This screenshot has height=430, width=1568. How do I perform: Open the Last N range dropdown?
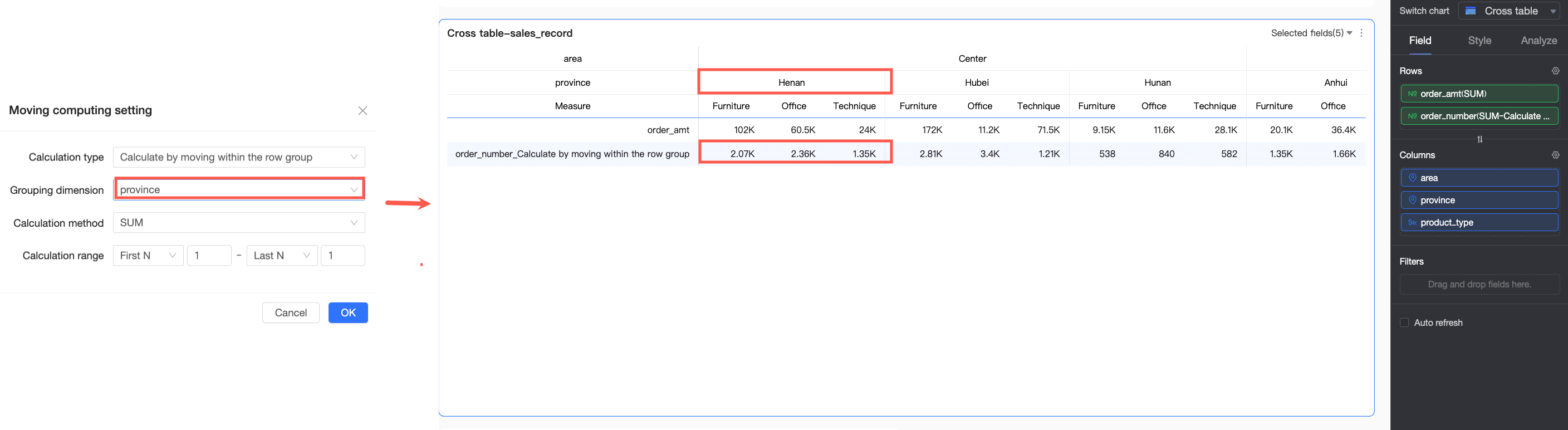coord(282,255)
